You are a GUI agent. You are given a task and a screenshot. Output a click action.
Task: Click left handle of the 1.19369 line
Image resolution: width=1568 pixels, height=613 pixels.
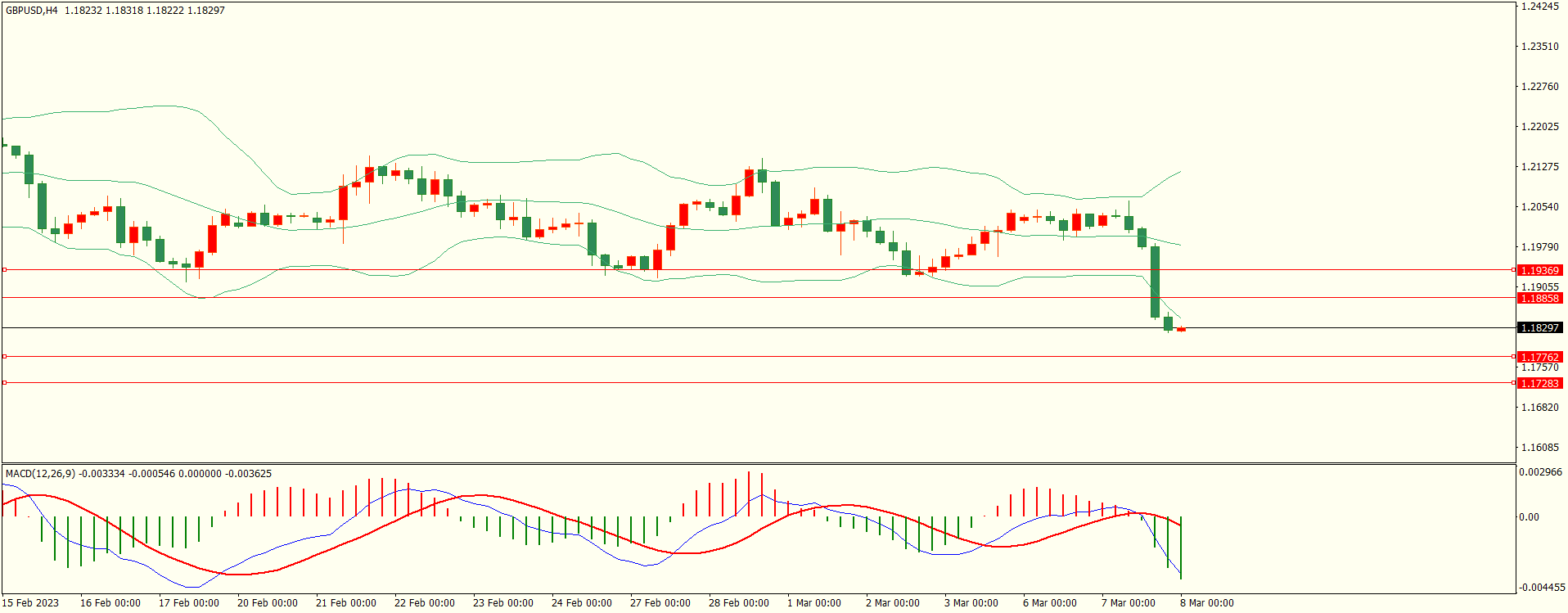4,269
